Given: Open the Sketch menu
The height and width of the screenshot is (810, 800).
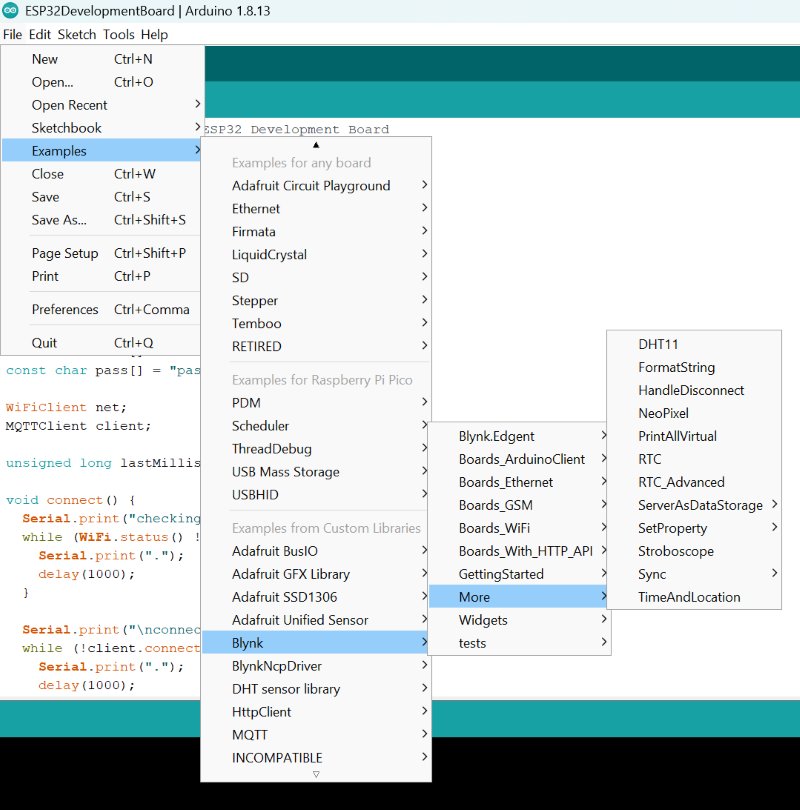Looking at the screenshot, I should coord(77,35).
